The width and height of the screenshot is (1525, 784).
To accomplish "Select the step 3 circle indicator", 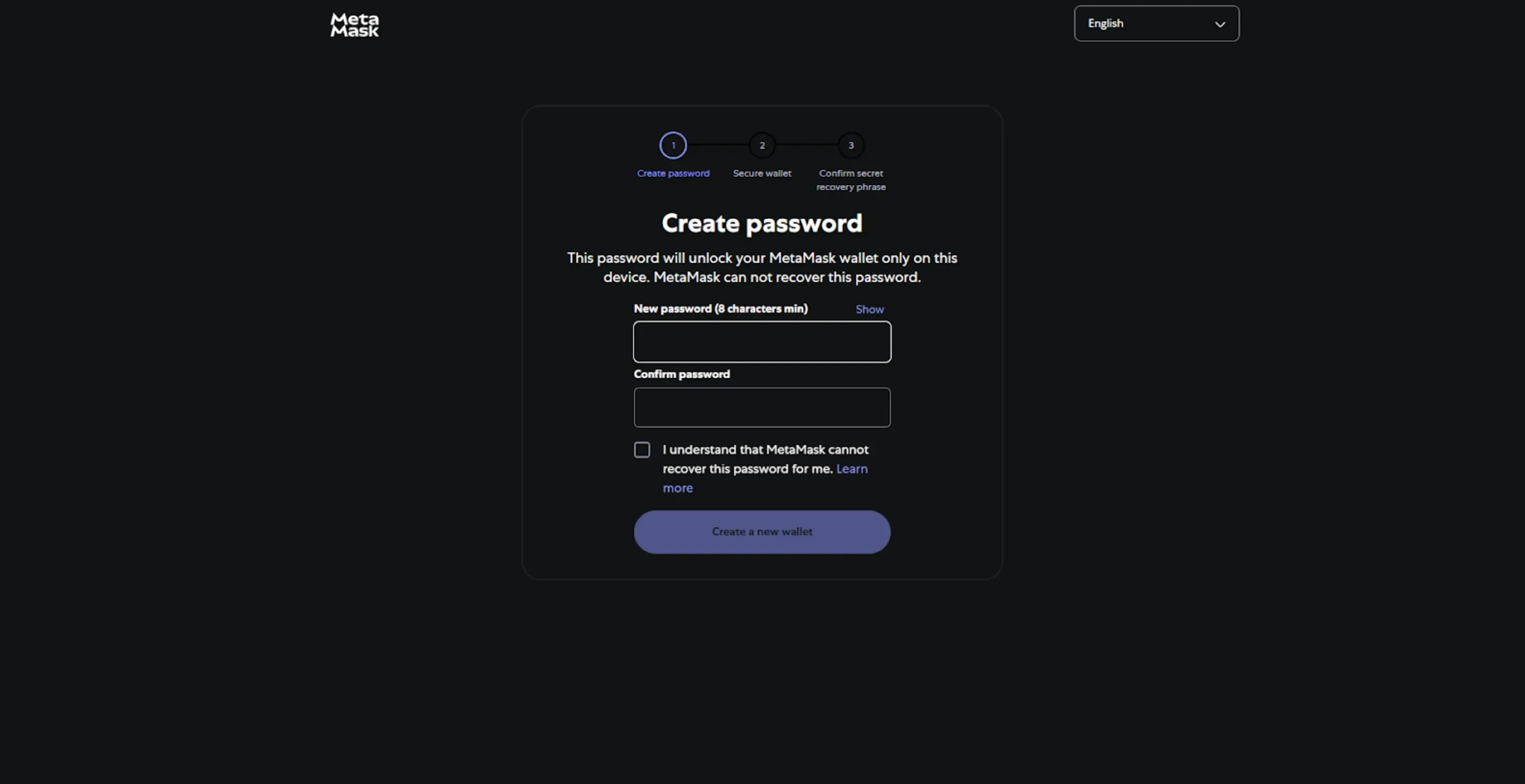I will pos(850,145).
